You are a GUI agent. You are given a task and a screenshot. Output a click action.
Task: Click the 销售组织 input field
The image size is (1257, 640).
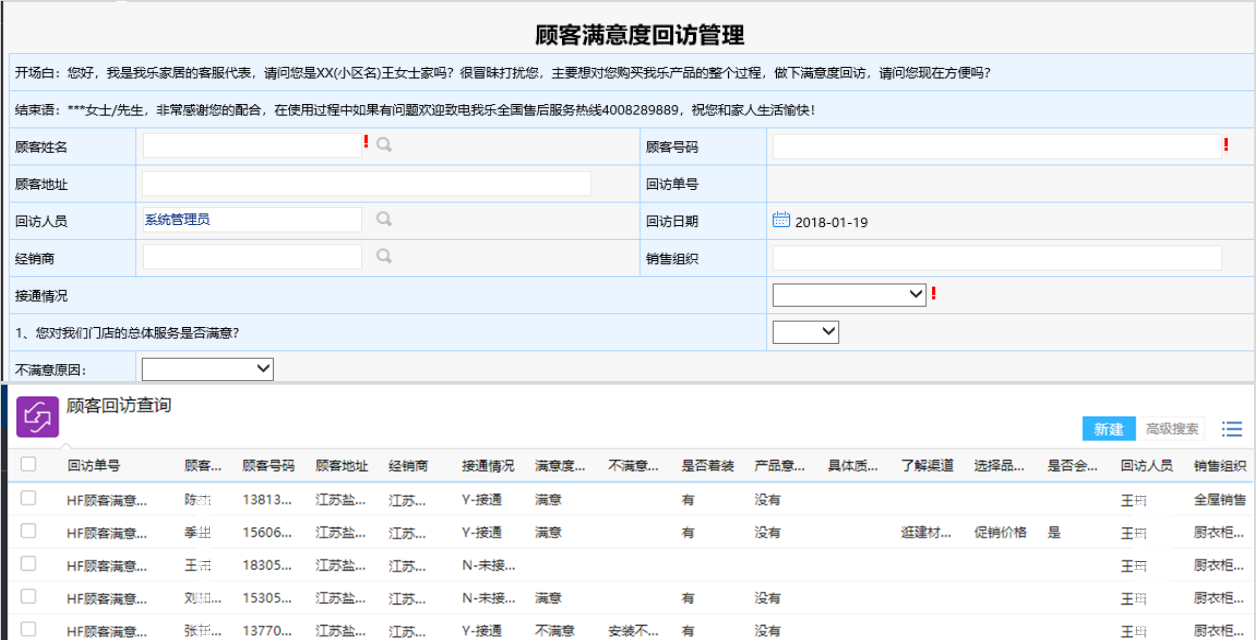(996, 257)
